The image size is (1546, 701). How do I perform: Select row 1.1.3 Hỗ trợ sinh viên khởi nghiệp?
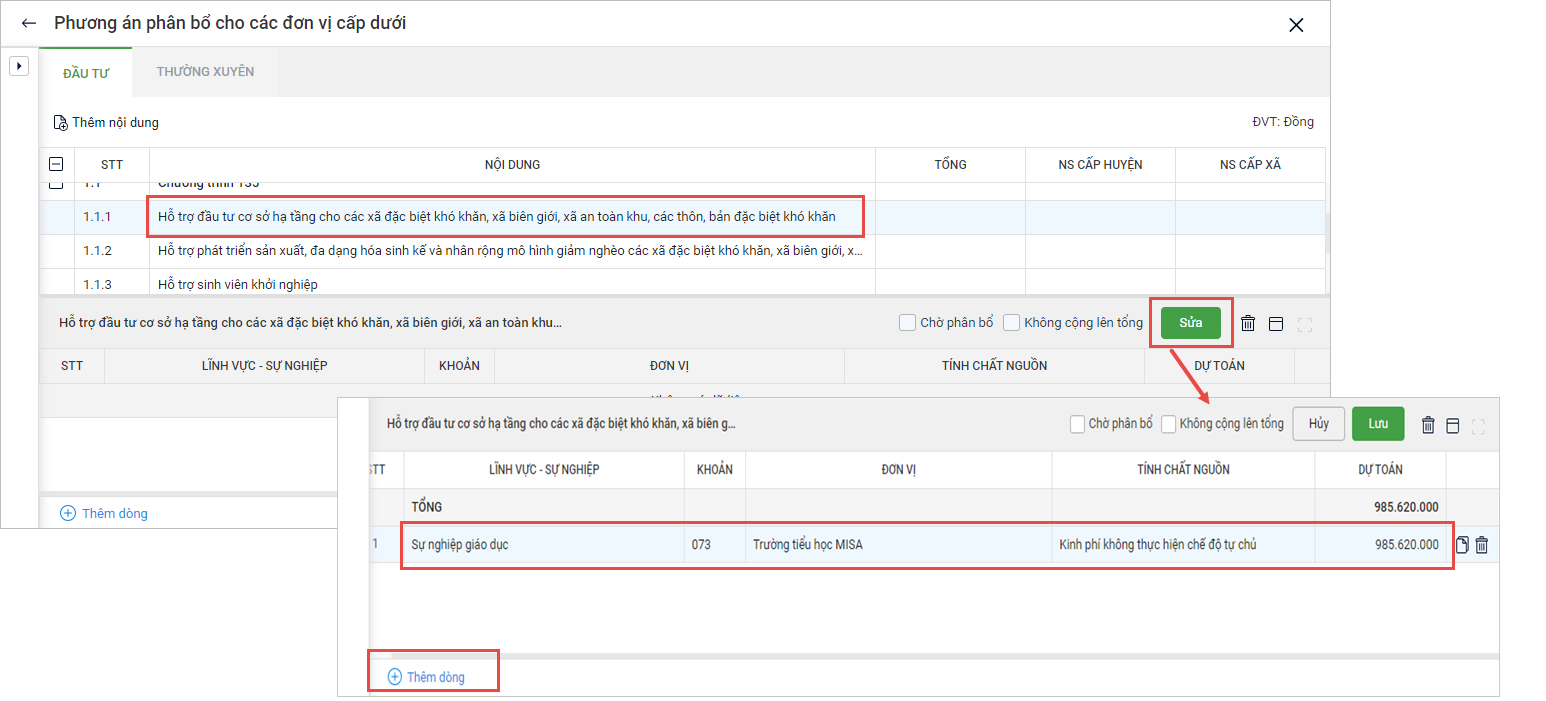(x=238, y=284)
